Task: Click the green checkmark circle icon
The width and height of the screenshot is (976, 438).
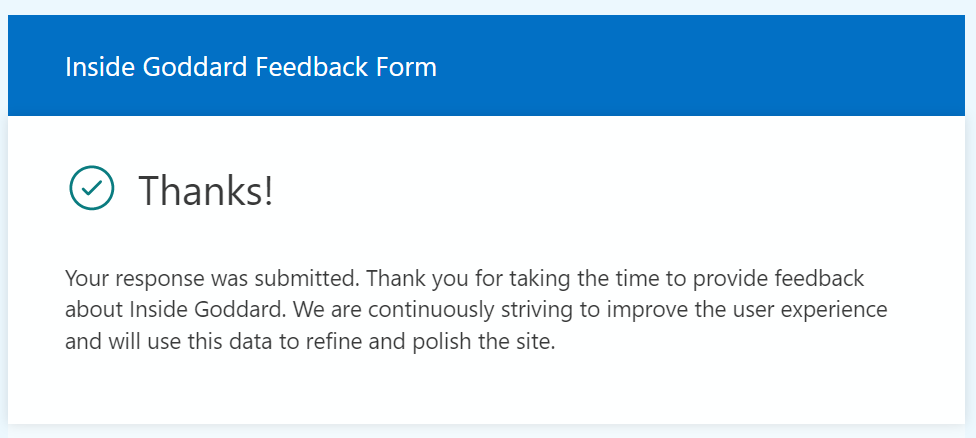Action: (92, 188)
